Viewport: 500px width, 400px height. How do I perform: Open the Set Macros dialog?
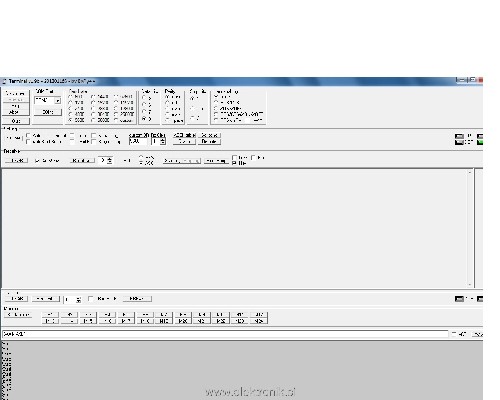(x=18, y=315)
